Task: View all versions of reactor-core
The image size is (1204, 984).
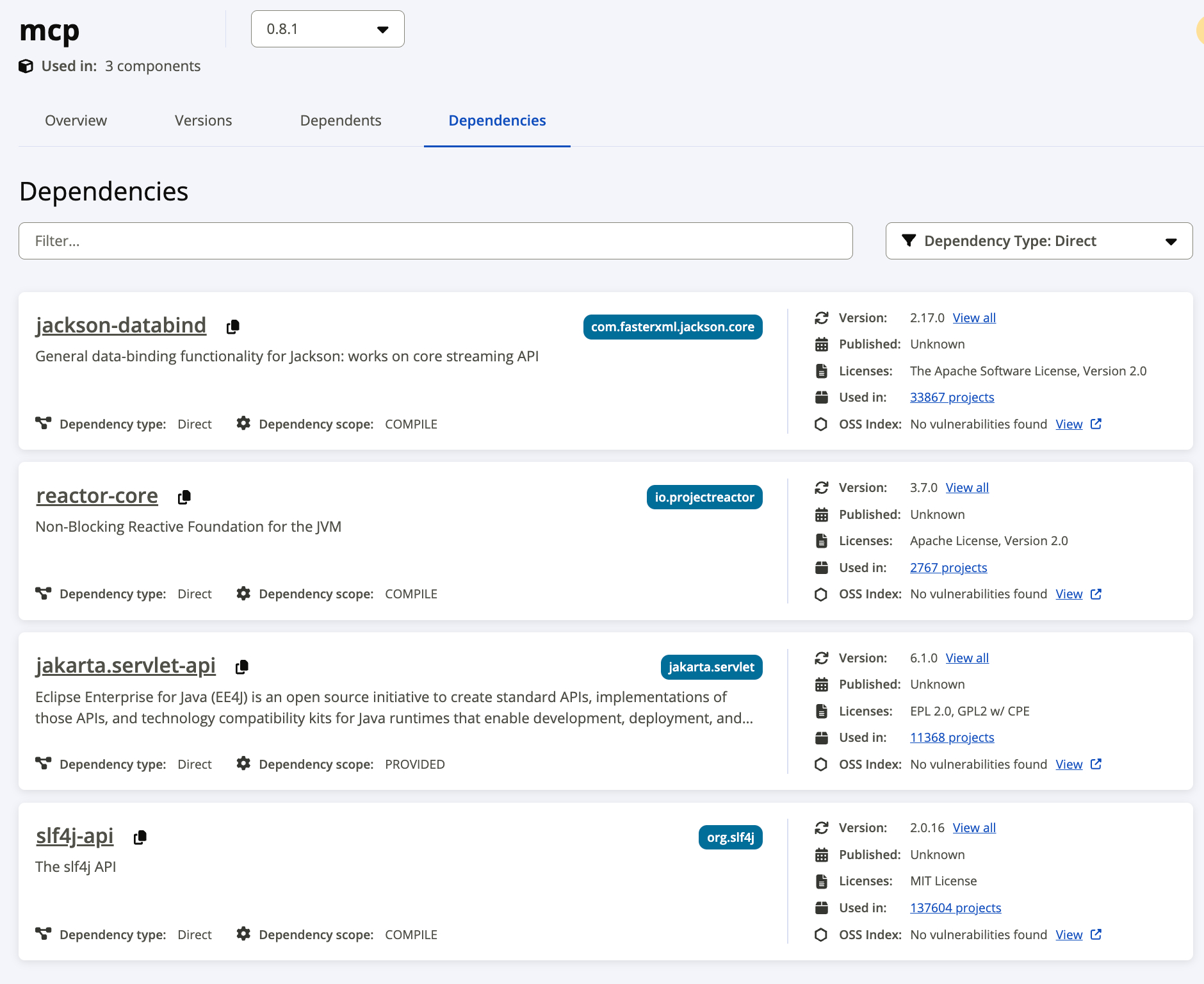Action: click(x=967, y=488)
